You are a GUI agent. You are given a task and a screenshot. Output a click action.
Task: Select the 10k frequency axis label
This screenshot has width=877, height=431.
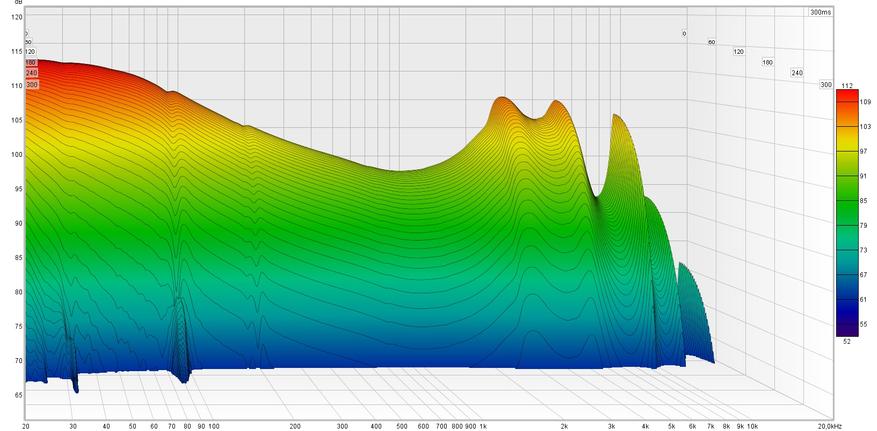click(x=752, y=425)
